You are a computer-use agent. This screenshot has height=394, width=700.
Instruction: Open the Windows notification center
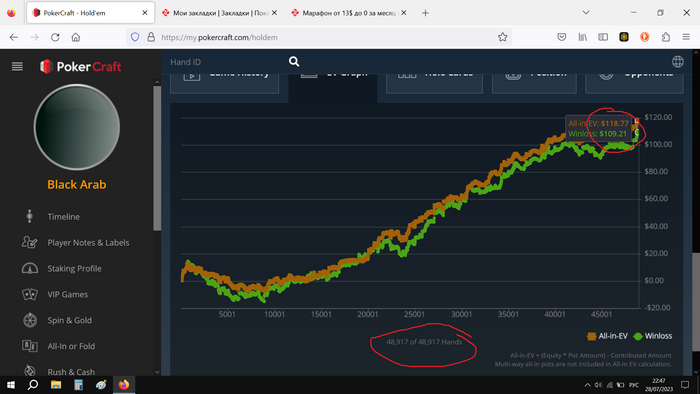pyautogui.click(x=685, y=385)
